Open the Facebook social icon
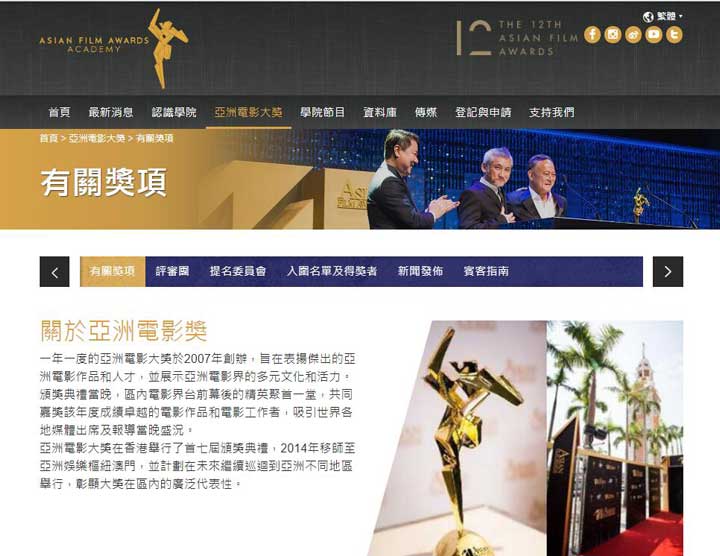 point(592,34)
